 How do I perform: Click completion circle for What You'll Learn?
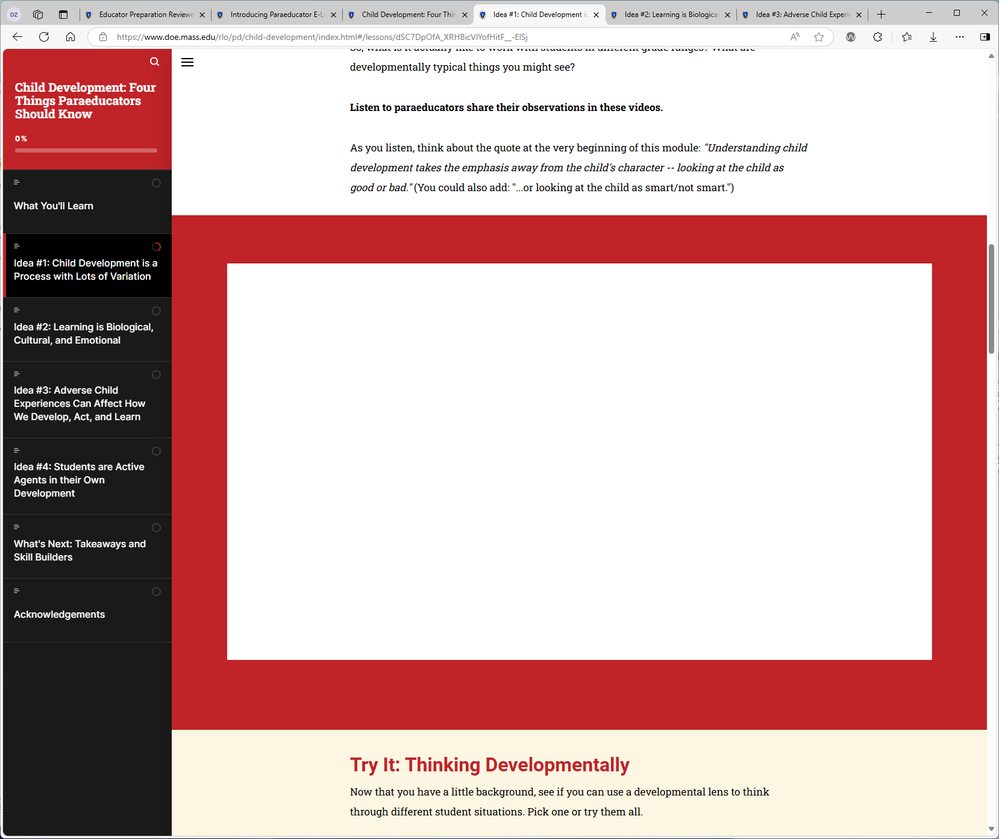tap(156, 183)
